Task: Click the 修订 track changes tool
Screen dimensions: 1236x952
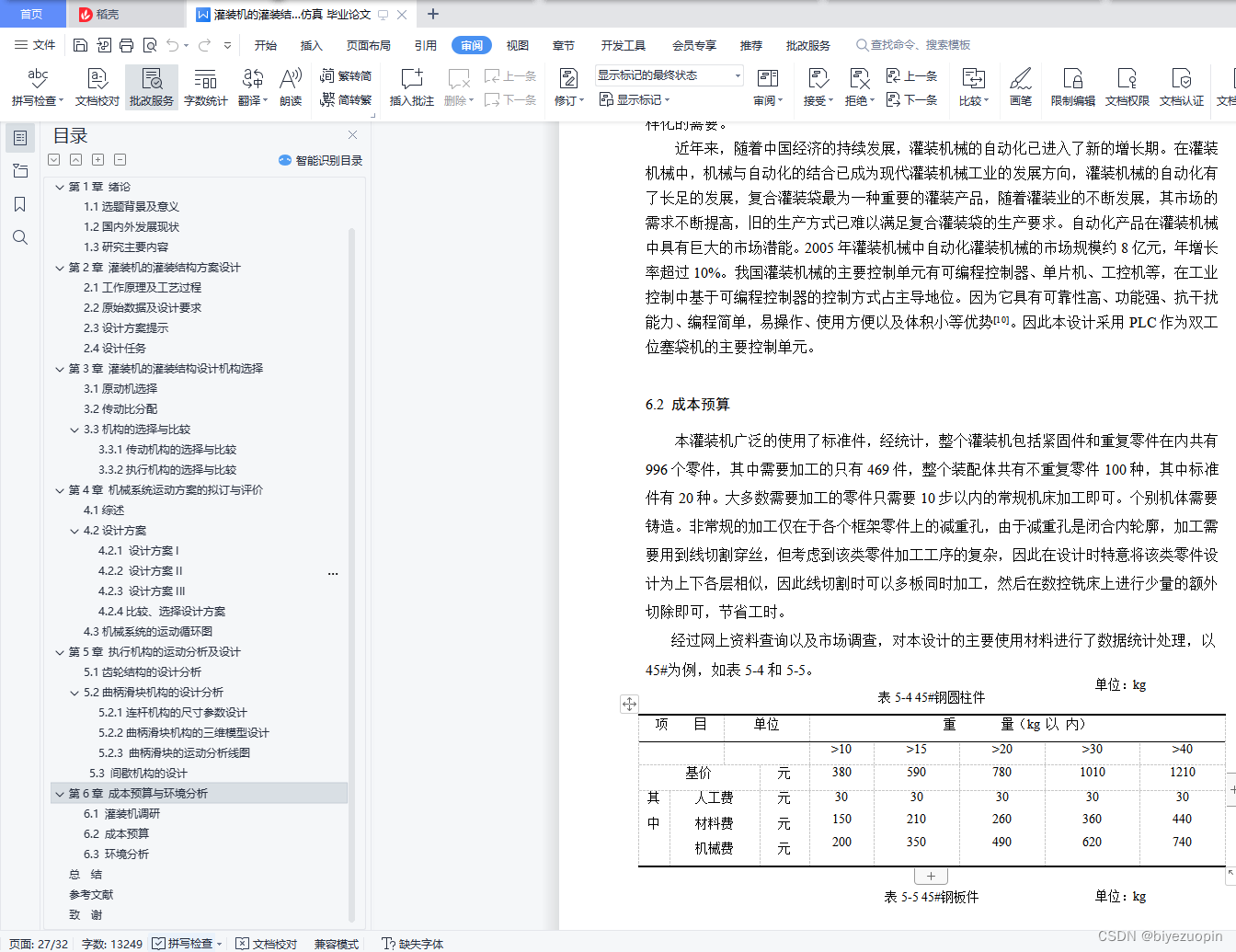Action: (x=569, y=87)
